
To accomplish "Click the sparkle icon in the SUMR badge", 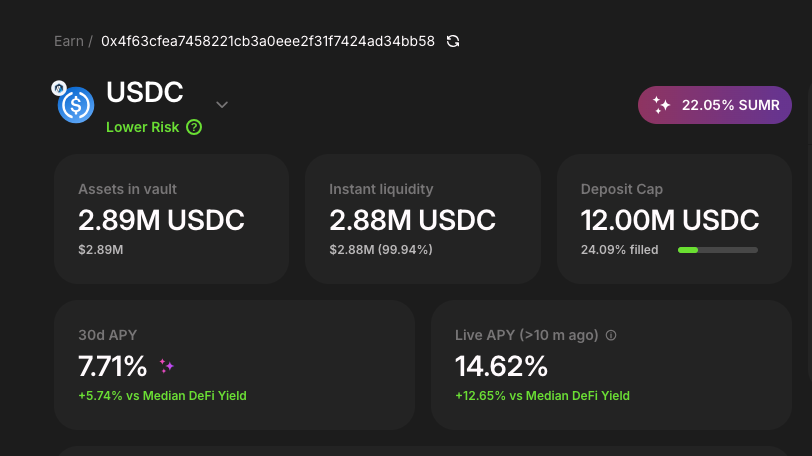I will pyautogui.click(x=661, y=105).
